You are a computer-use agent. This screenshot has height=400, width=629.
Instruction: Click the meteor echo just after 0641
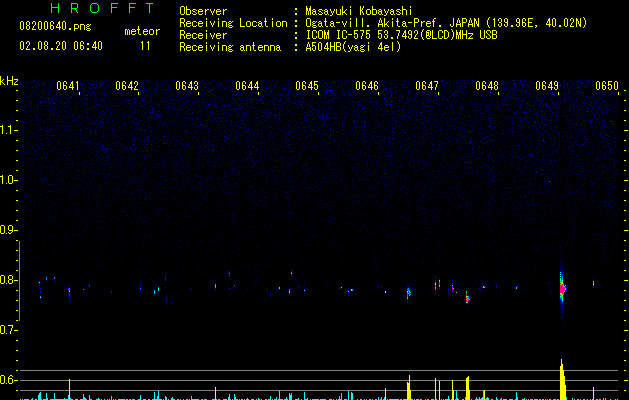coord(69,292)
